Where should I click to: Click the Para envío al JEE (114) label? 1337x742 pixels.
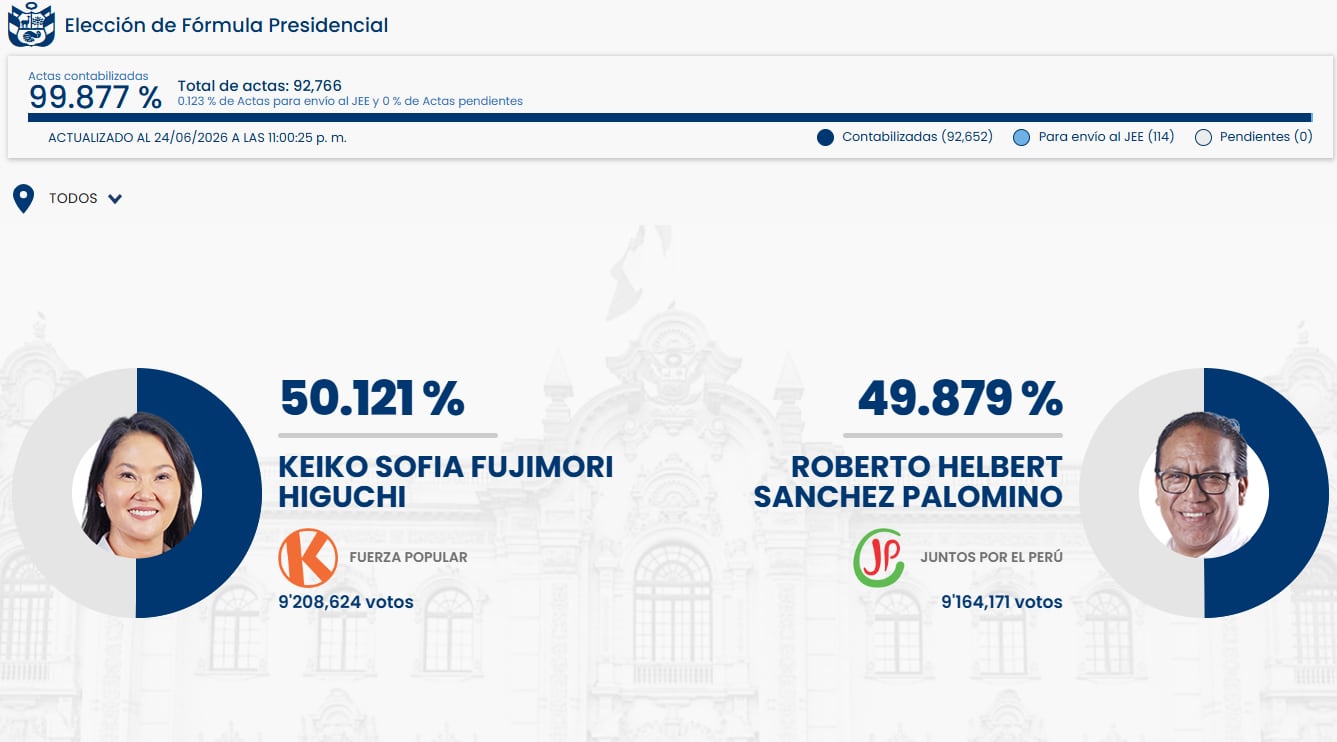click(x=1106, y=137)
